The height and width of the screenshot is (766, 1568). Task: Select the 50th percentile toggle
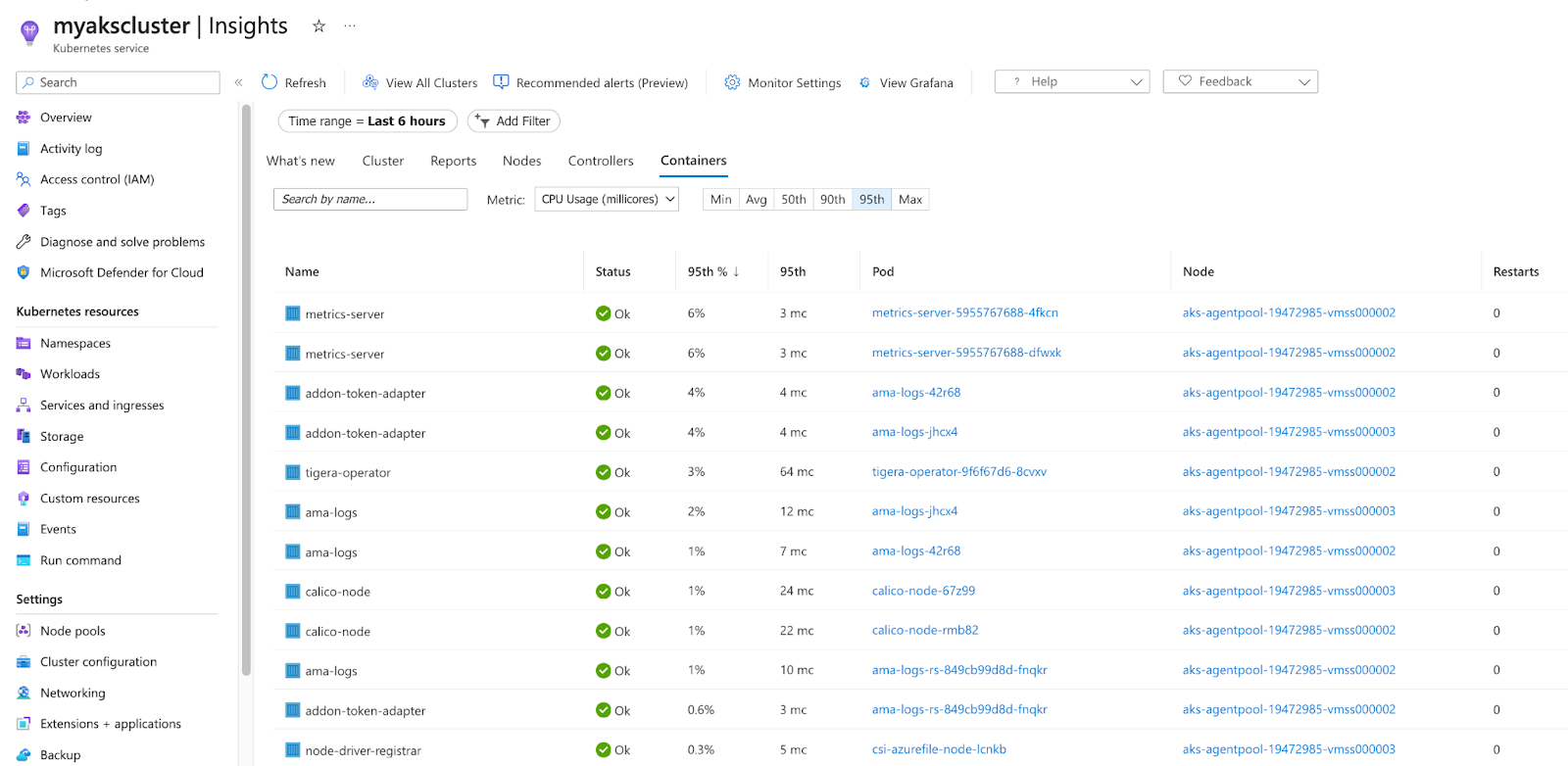(794, 200)
